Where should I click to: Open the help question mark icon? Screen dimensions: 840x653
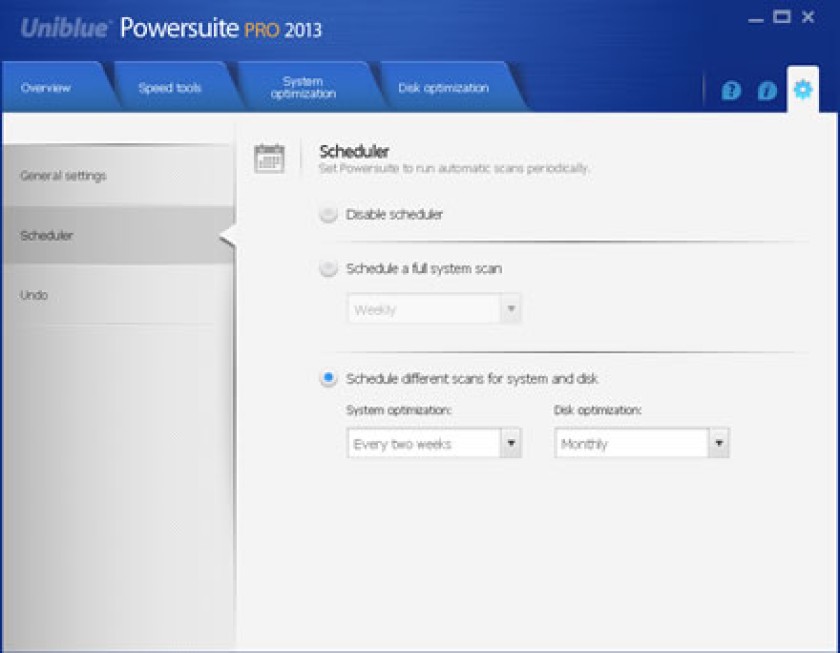coord(731,90)
